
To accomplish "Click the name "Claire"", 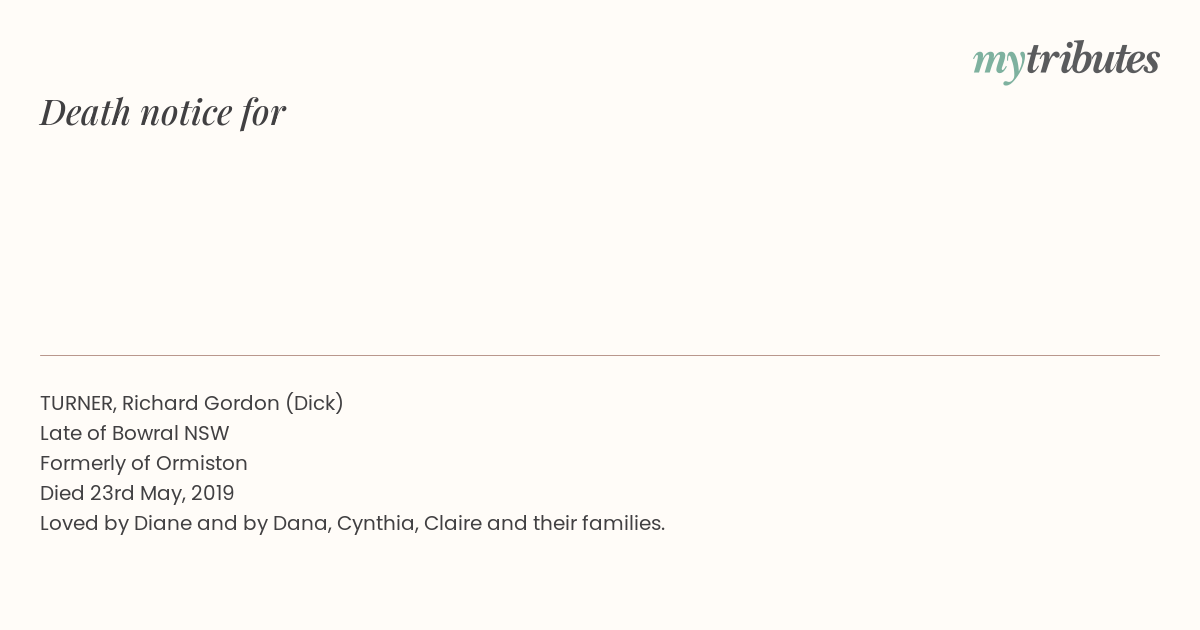I will [x=453, y=523].
